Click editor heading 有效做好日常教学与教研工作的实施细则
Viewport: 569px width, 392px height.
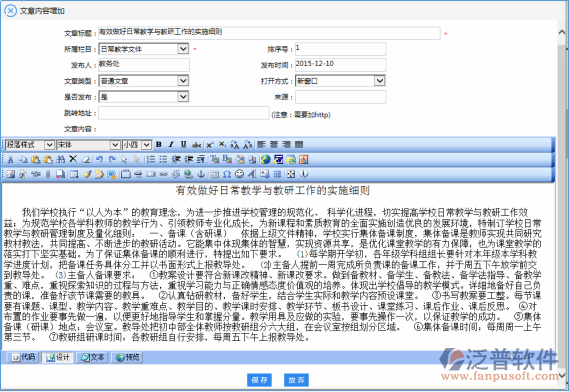273,190
